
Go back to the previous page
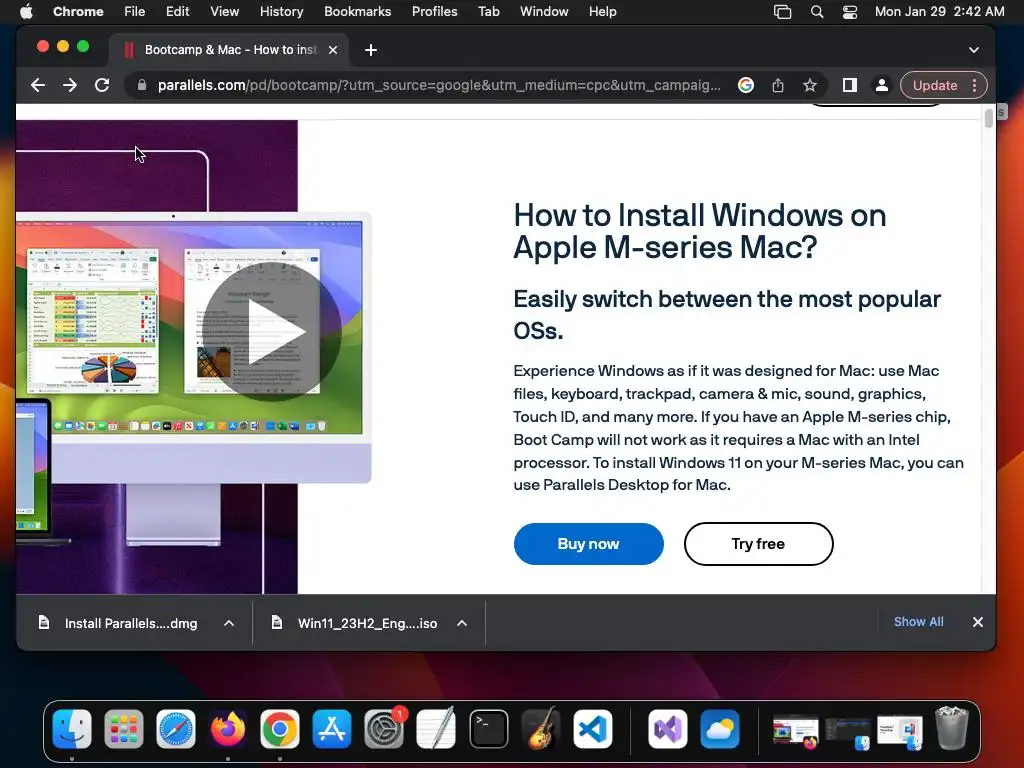pyautogui.click(x=38, y=86)
